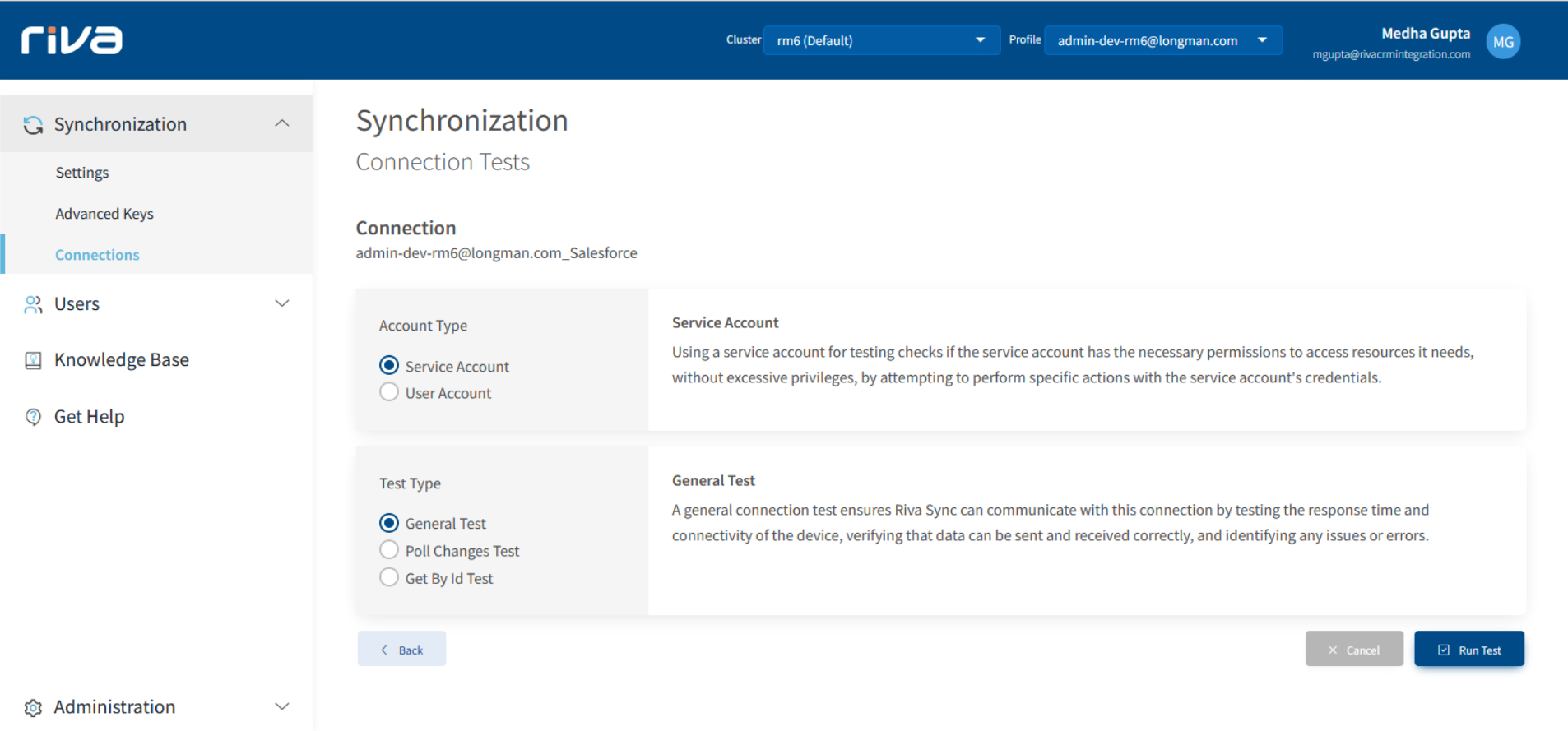The image size is (1568, 731).
Task: Click the Users people icon
Action: coord(33,304)
